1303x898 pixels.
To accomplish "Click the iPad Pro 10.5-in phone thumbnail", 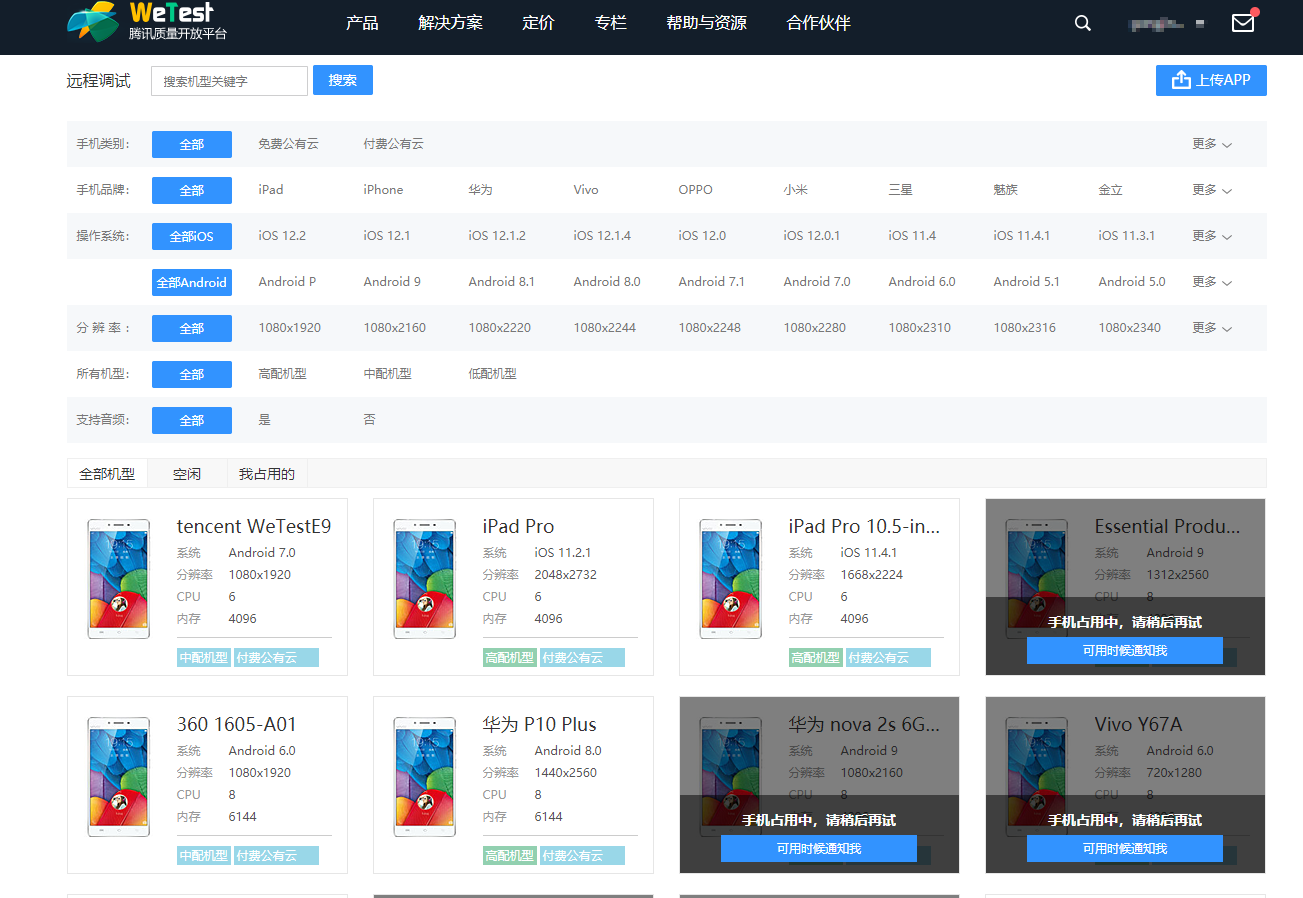I will click(731, 579).
